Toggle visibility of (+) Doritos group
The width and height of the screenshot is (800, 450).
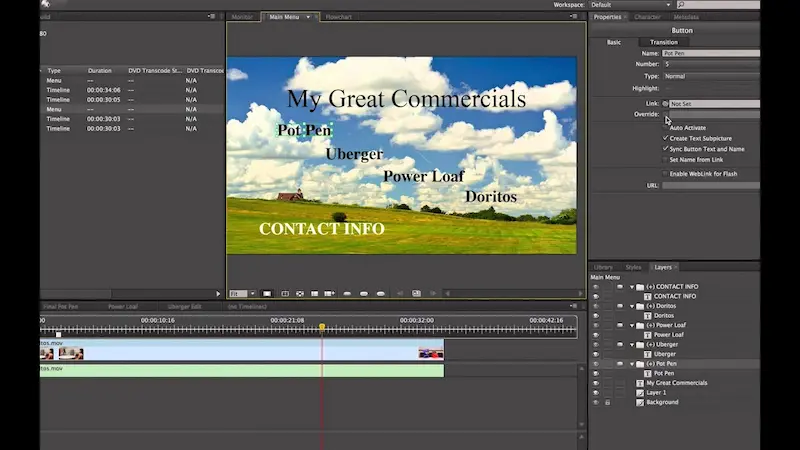coord(595,306)
